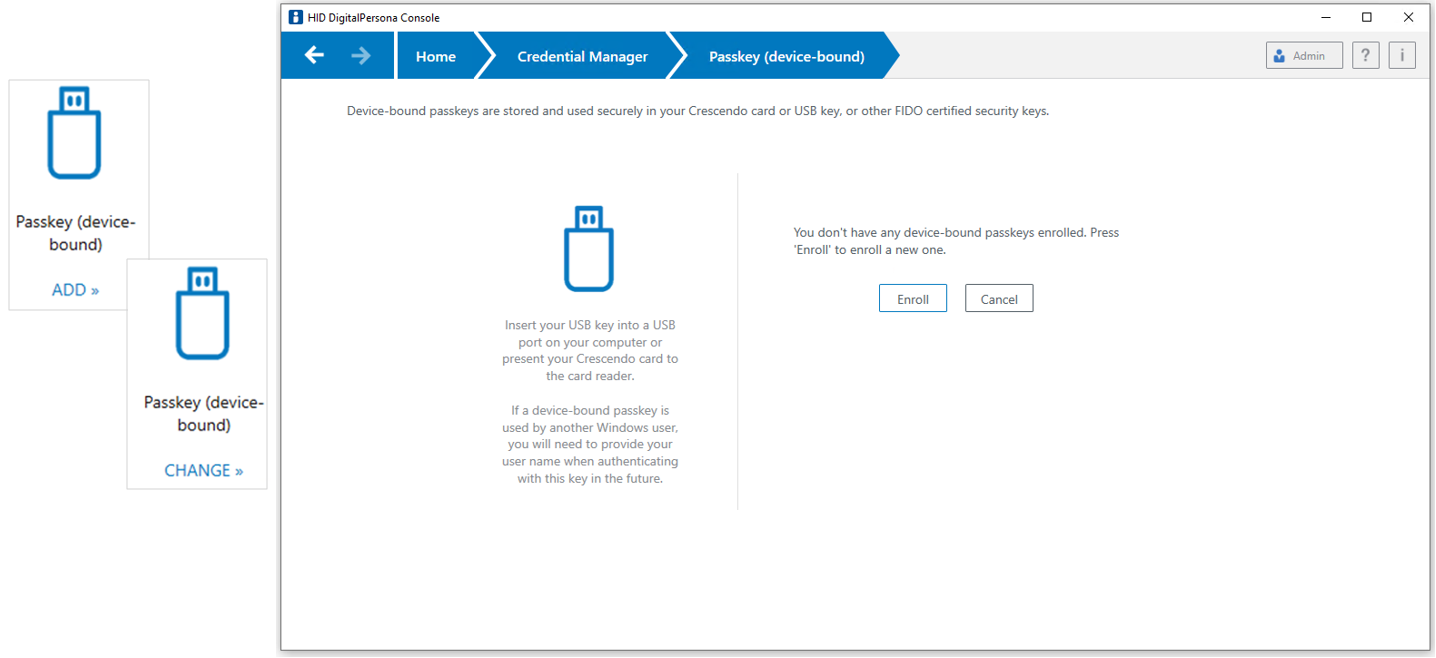Go to Home breadcrumb
The width and height of the screenshot is (1436, 658).
(x=435, y=56)
